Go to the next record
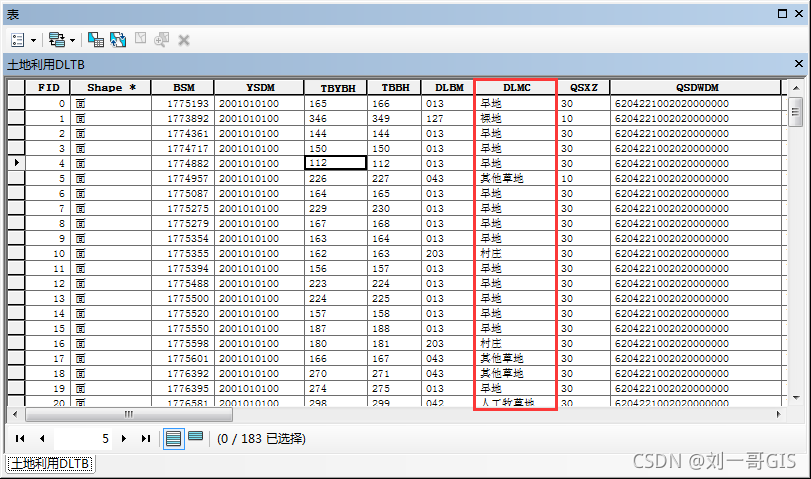Image resolution: width=811 pixels, height=479 pixels. [124, 439]
